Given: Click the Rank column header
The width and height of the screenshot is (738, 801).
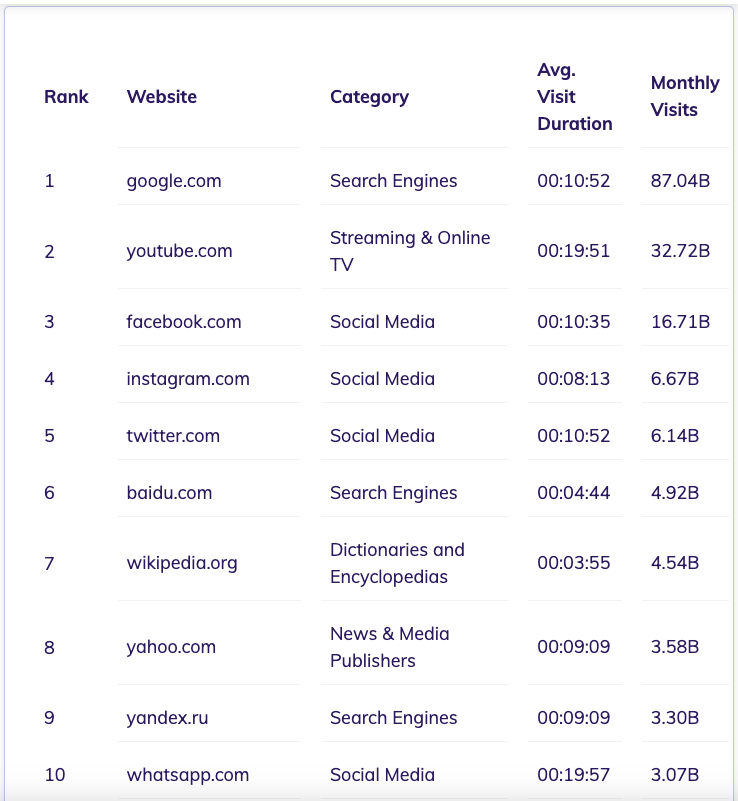Looking at the screenshot, I should point(66,97).
